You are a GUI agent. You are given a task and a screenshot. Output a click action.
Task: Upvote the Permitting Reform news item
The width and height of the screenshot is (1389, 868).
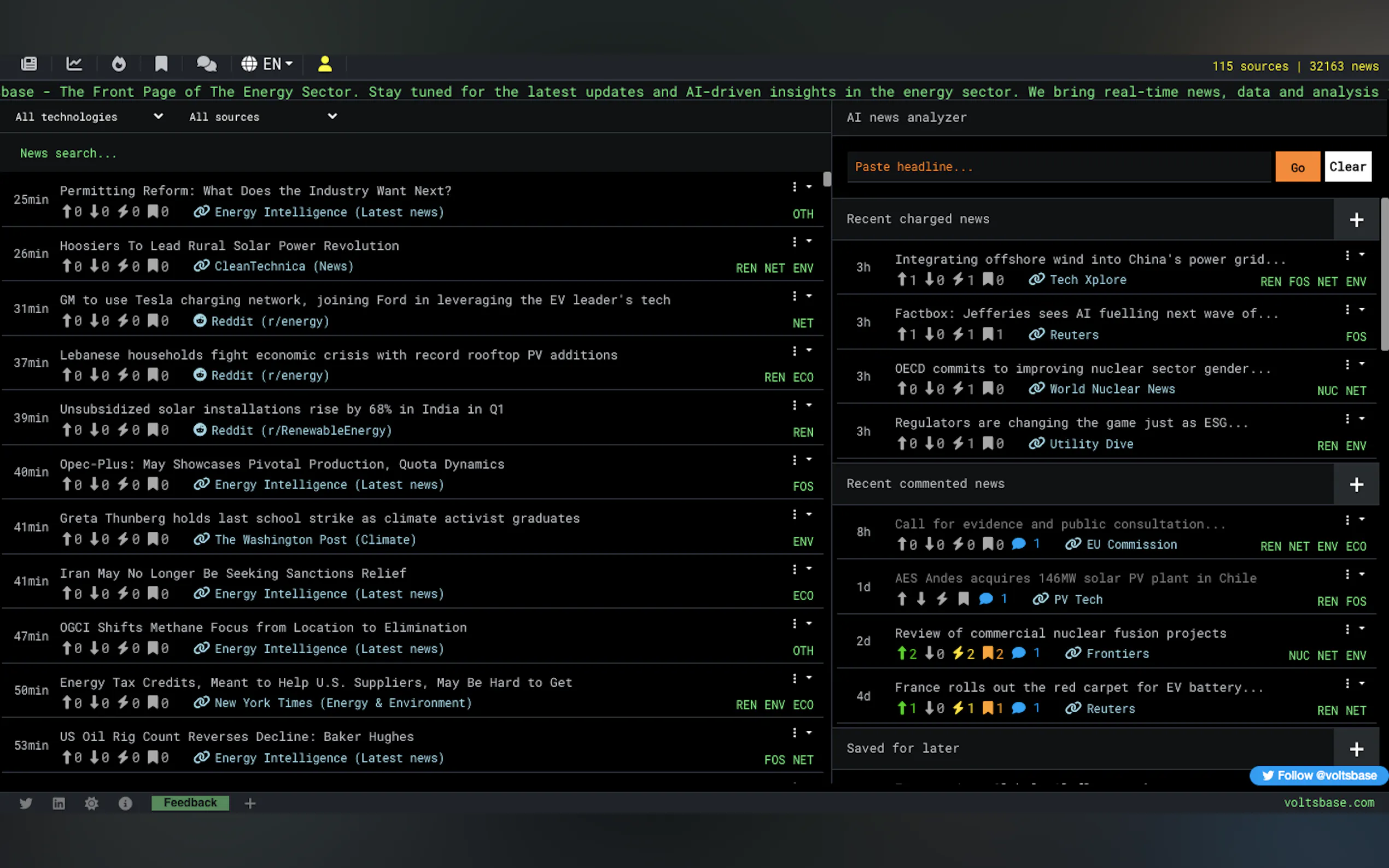click(x=67, y=212)
